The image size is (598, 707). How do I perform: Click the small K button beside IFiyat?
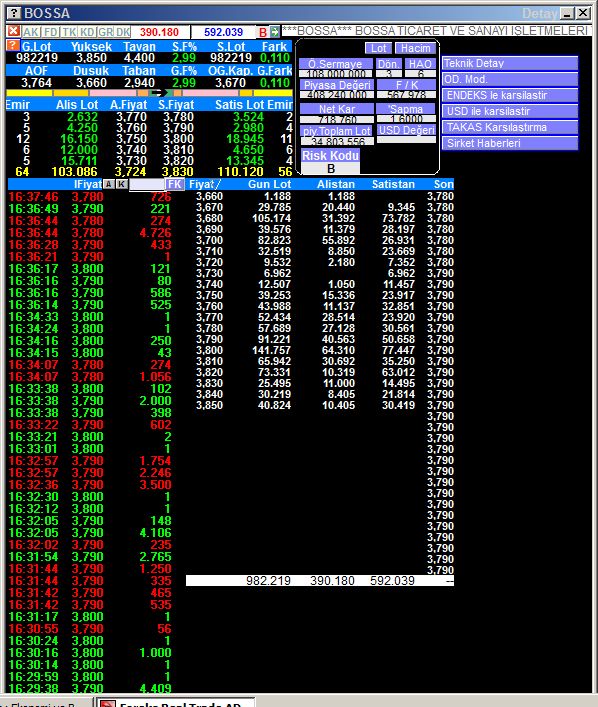pyautogui.click(x=121, y=184)
